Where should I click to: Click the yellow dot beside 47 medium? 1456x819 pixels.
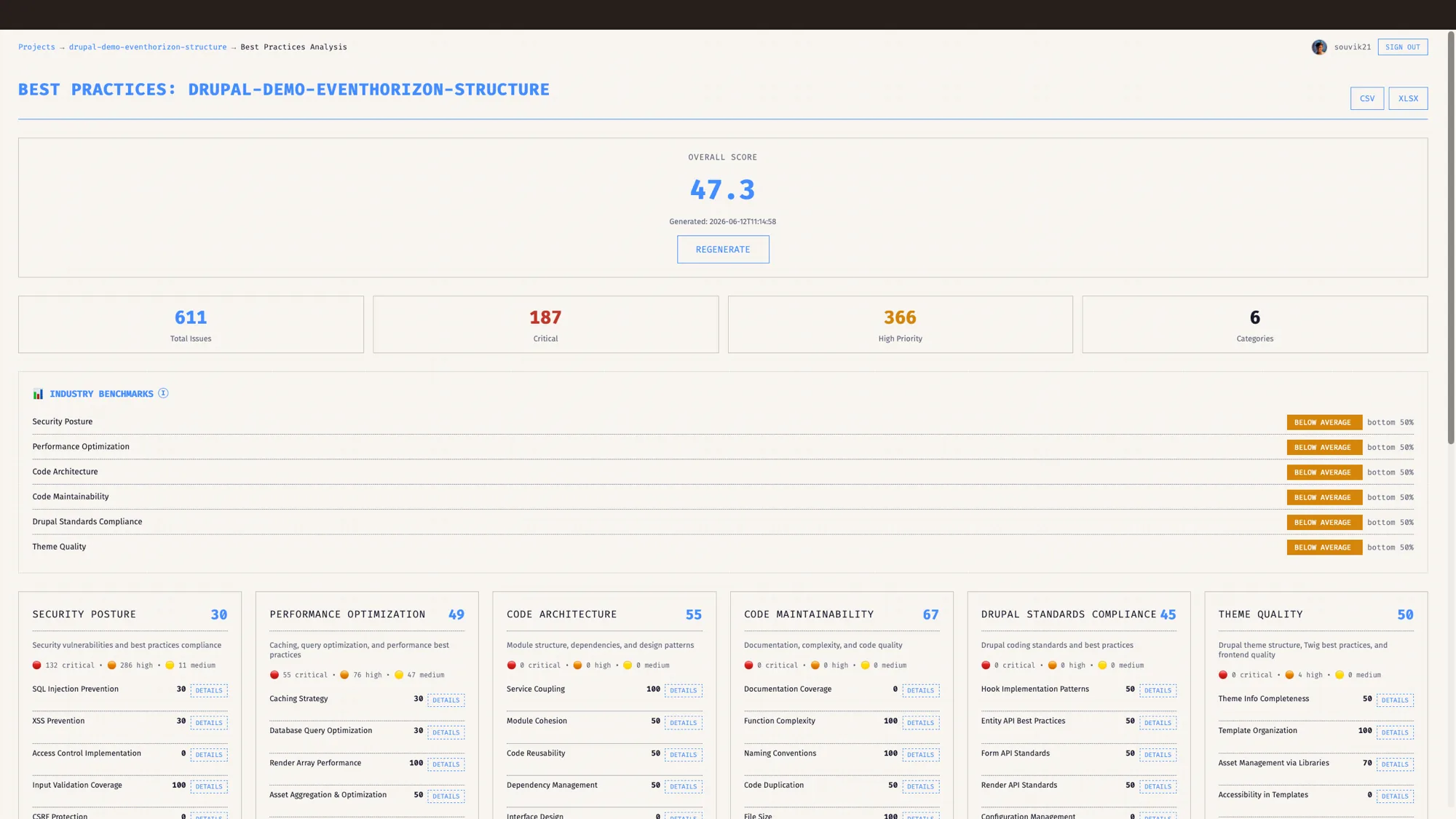[399, 675]
